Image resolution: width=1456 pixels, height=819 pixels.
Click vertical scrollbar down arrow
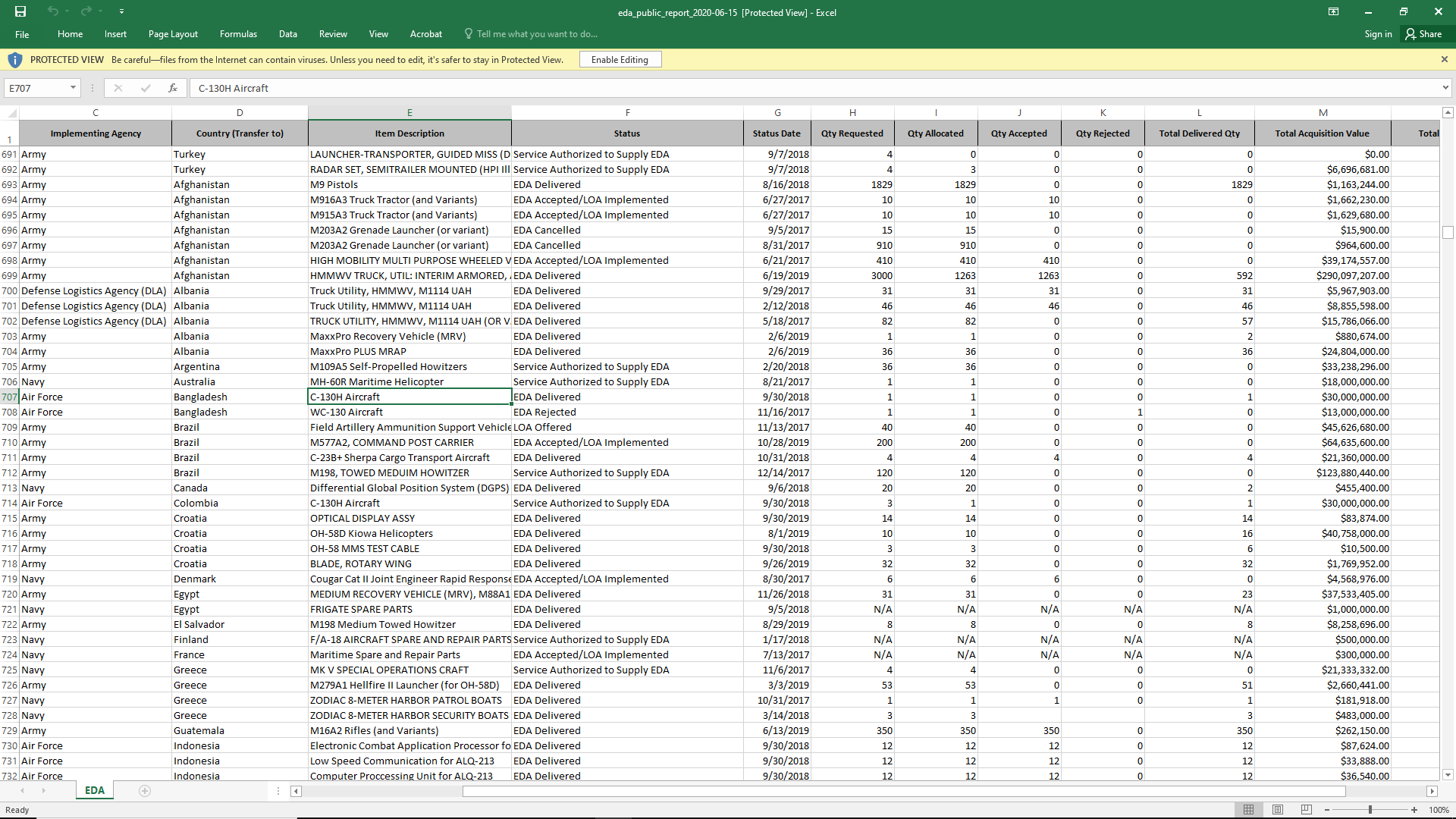[x=1448, y=775]
